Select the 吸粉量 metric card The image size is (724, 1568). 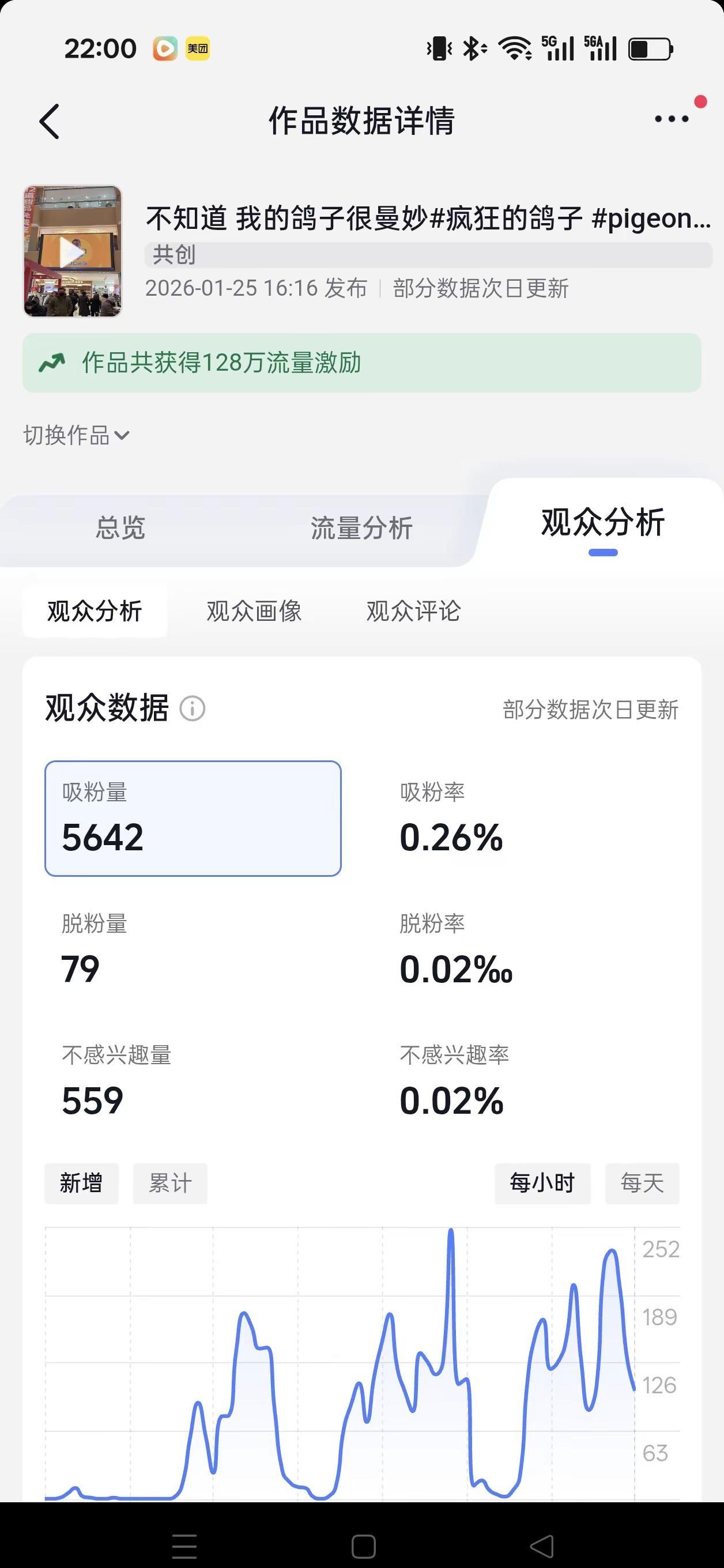coord(193,819)
